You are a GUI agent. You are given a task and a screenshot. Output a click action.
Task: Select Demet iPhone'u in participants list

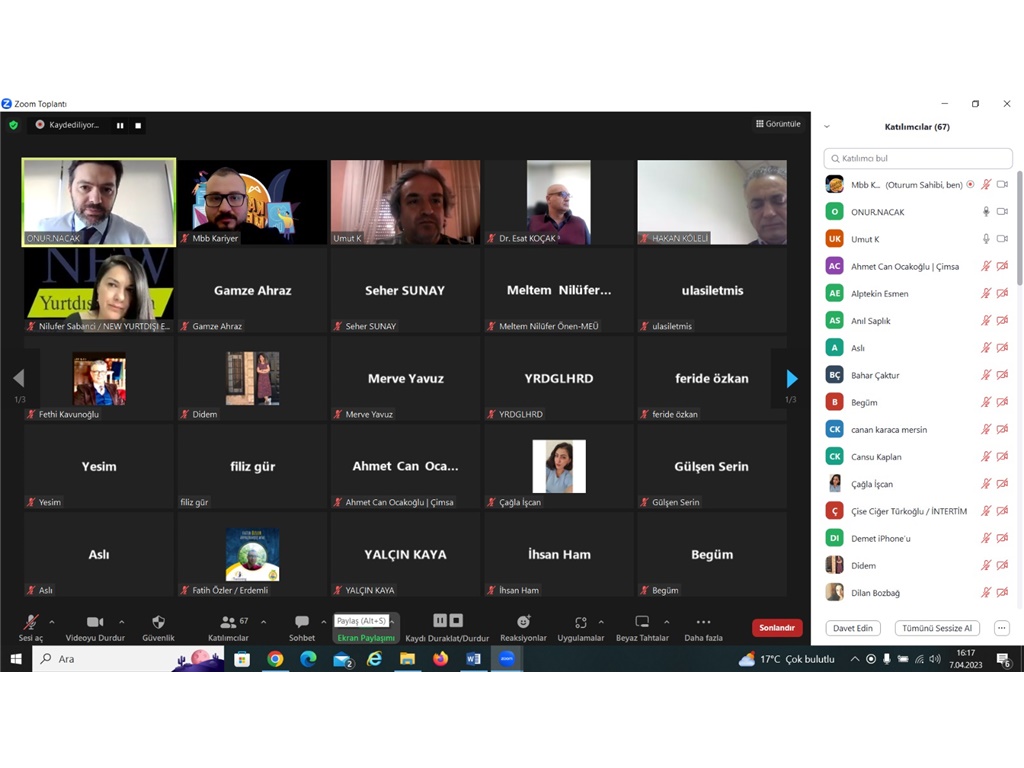[x=918, y=538]
